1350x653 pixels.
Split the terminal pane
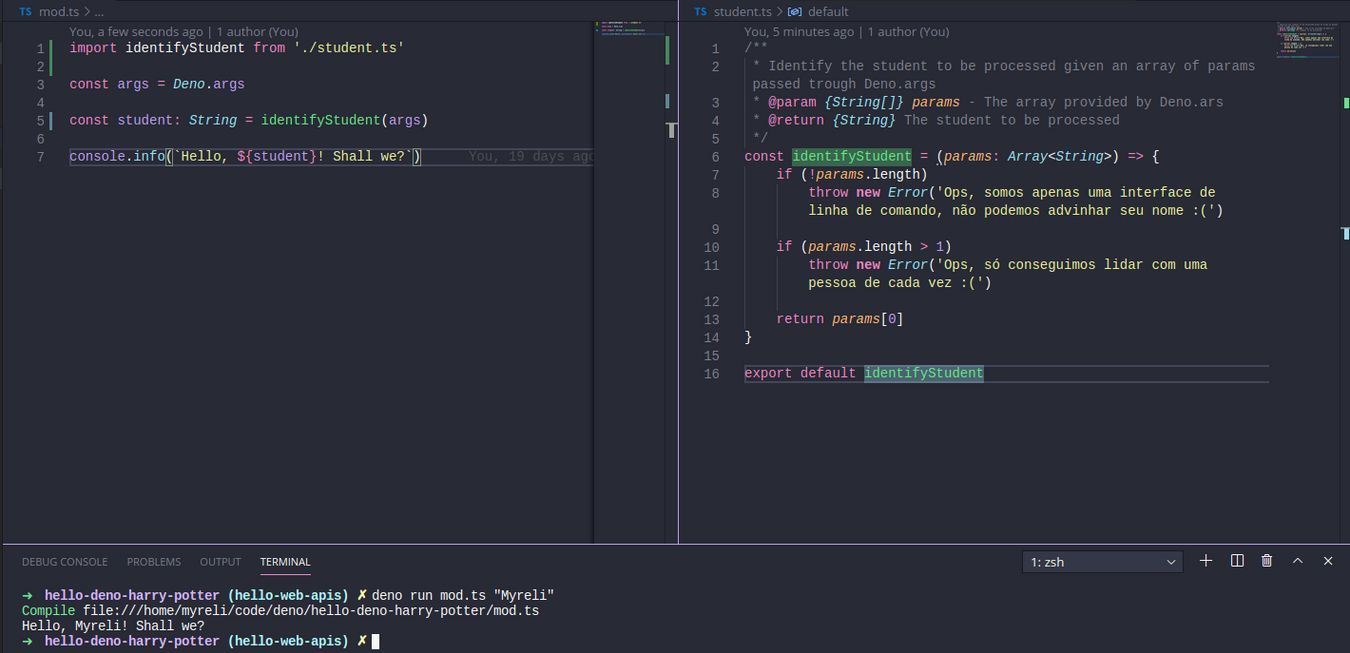(x=1237, y=561)
